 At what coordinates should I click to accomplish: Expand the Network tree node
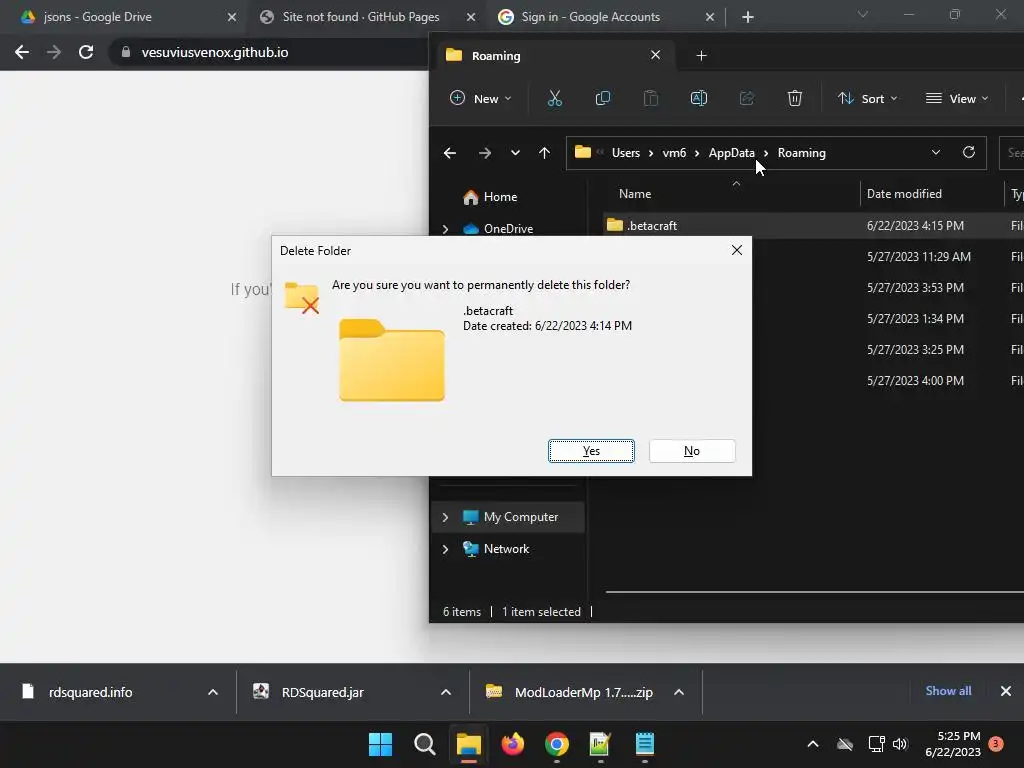tap(445, 549)
